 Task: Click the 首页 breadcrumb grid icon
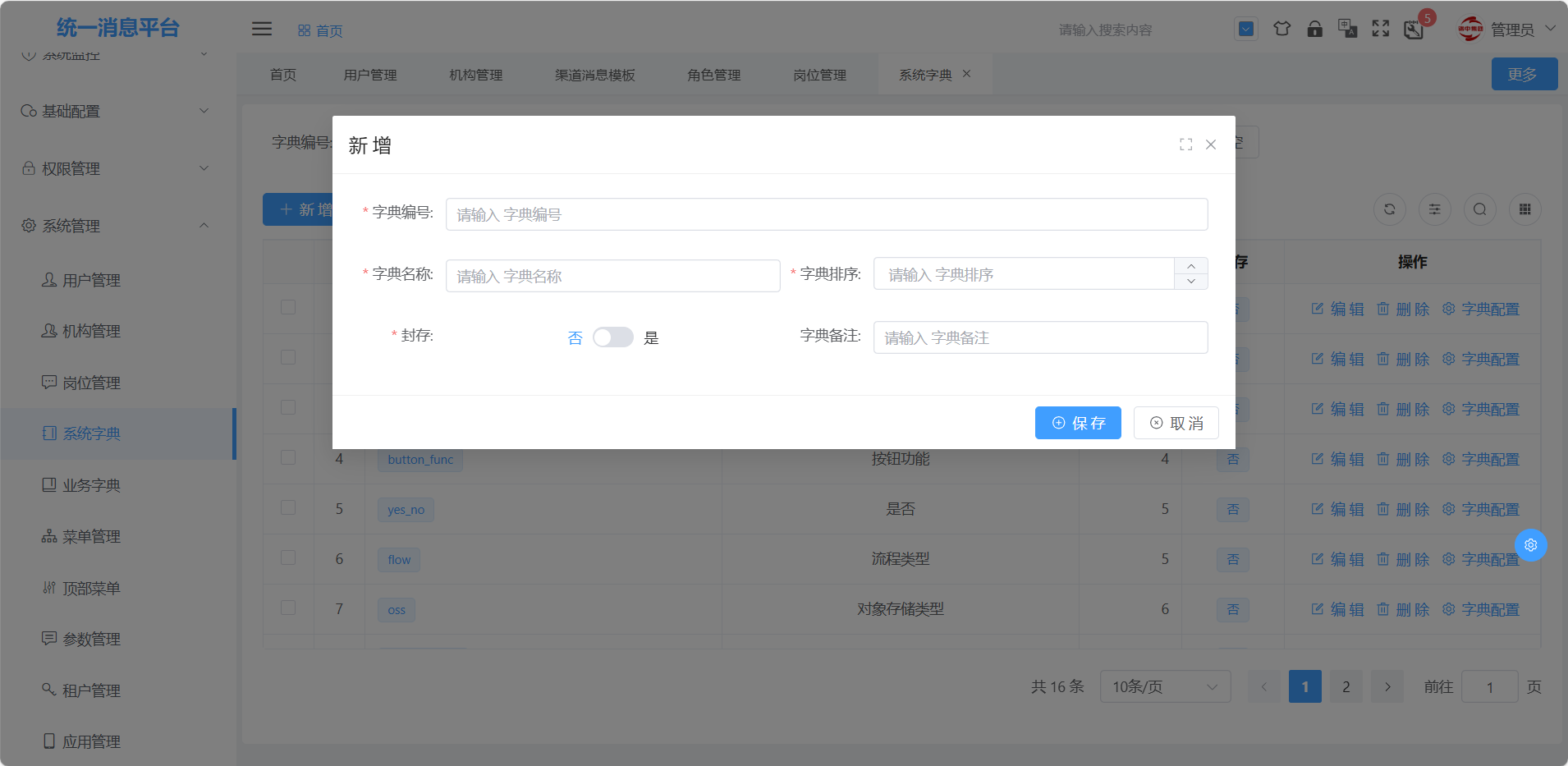tap(305, 30)
